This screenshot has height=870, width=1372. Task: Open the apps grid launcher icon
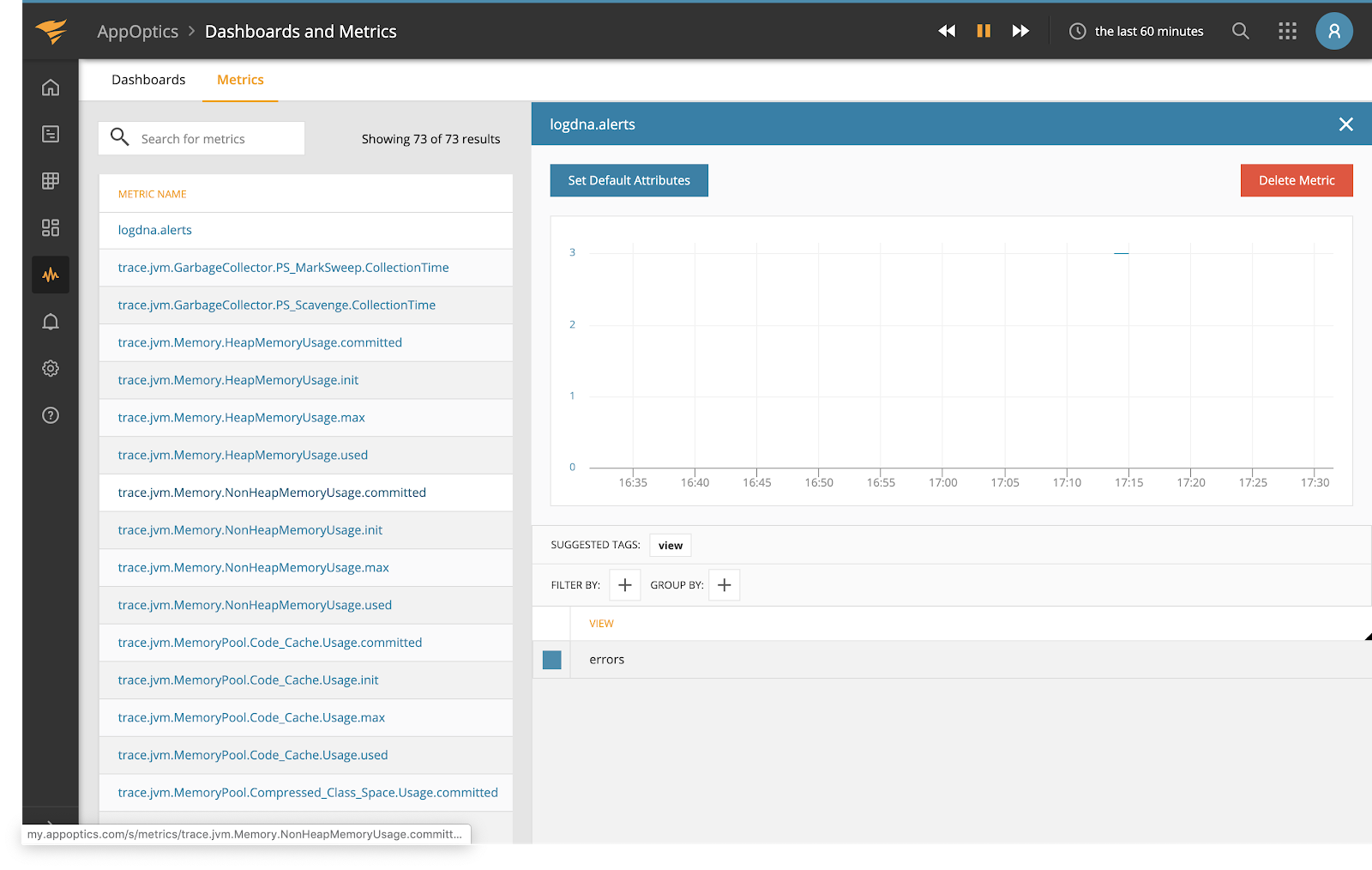(x=1287, y=31)
